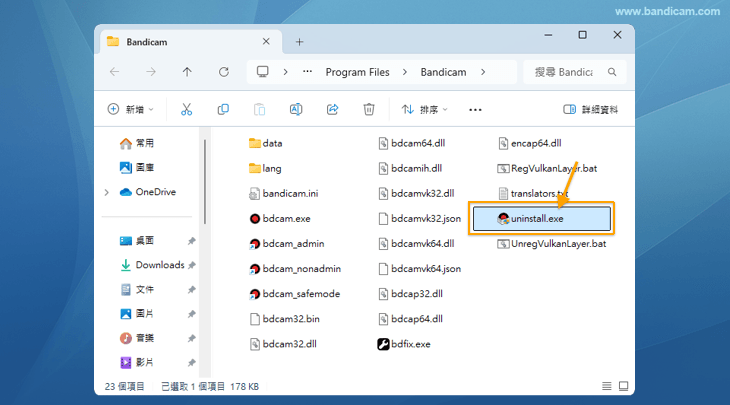Image resolution: width=730 pixels, height=405 pixels.
Task: Add a new tab with plus button
Action: [x=299, y=42]
